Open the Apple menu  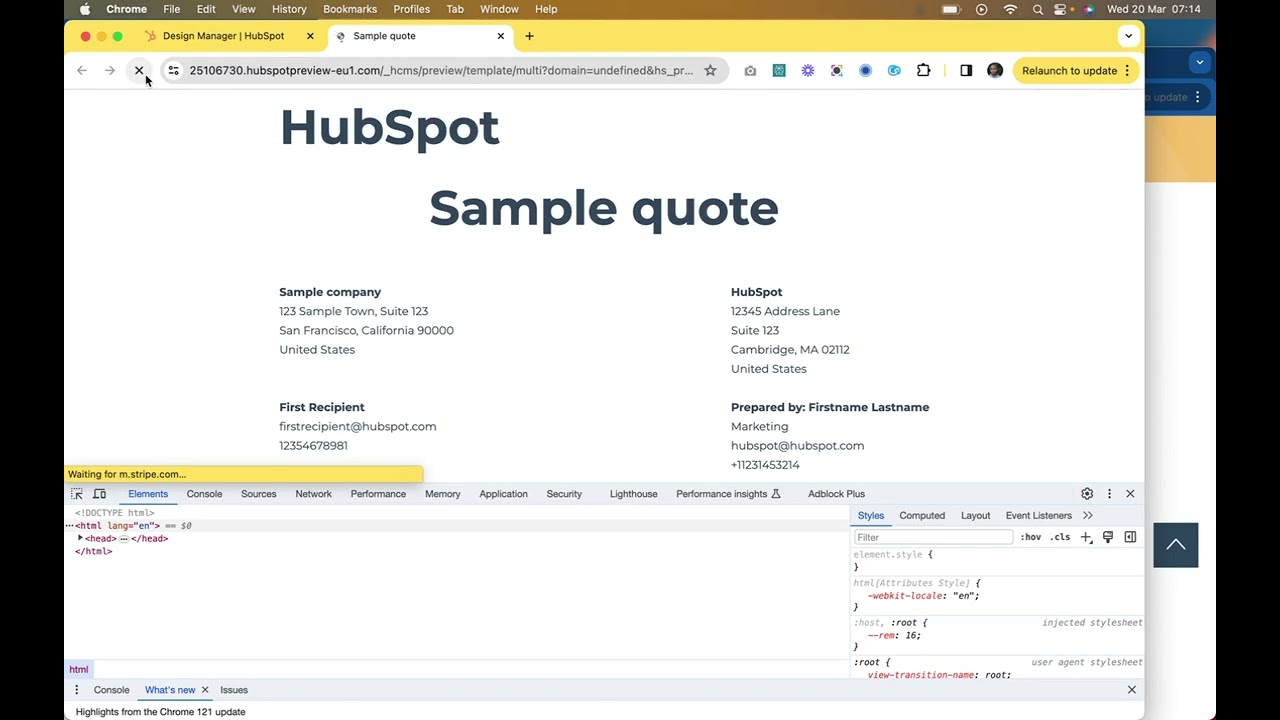point(84,9)
